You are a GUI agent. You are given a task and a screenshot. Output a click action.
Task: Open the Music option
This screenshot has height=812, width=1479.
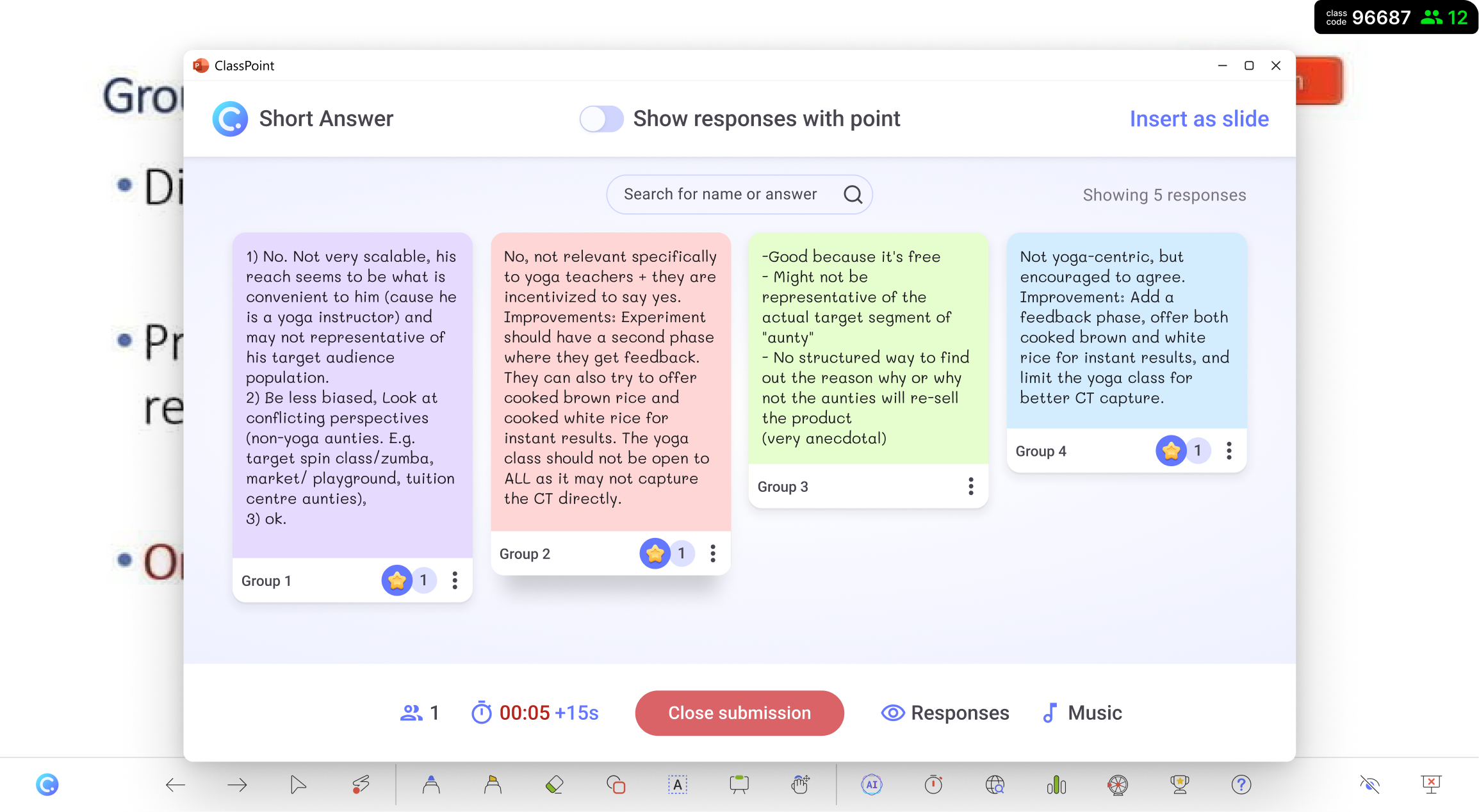1083,713
